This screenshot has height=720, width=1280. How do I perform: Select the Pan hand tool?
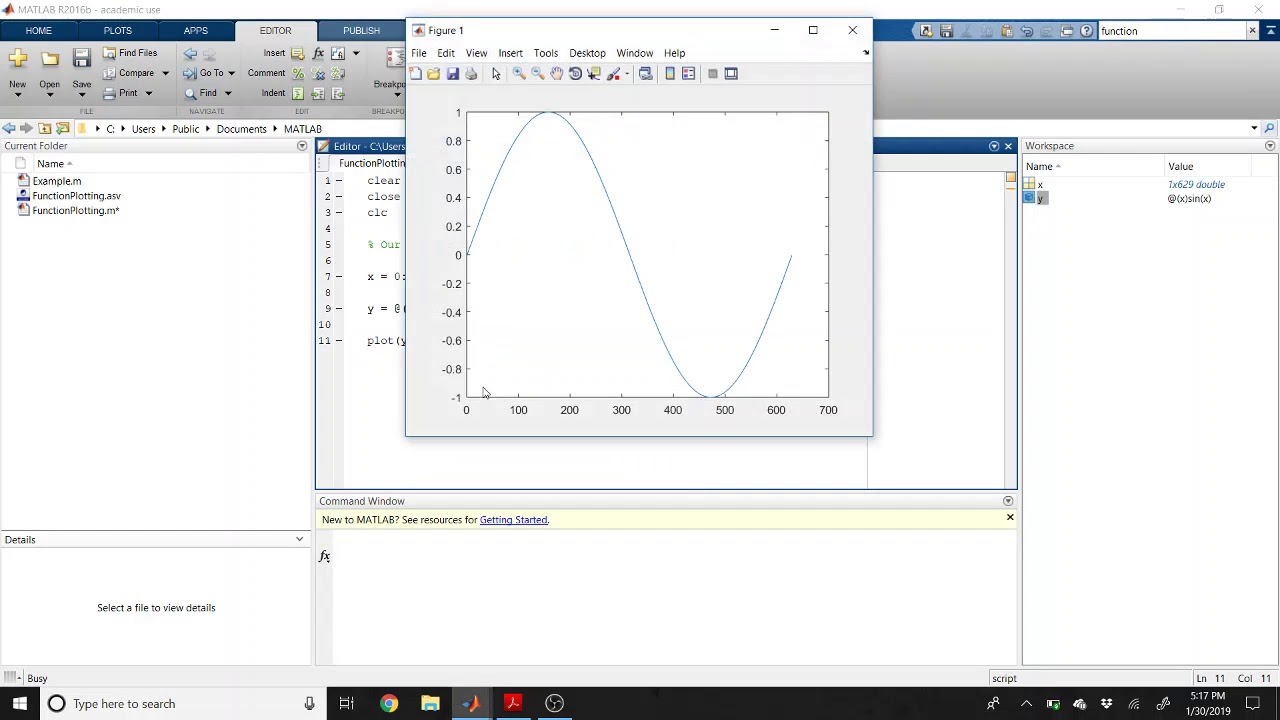(x=556, y=74)
